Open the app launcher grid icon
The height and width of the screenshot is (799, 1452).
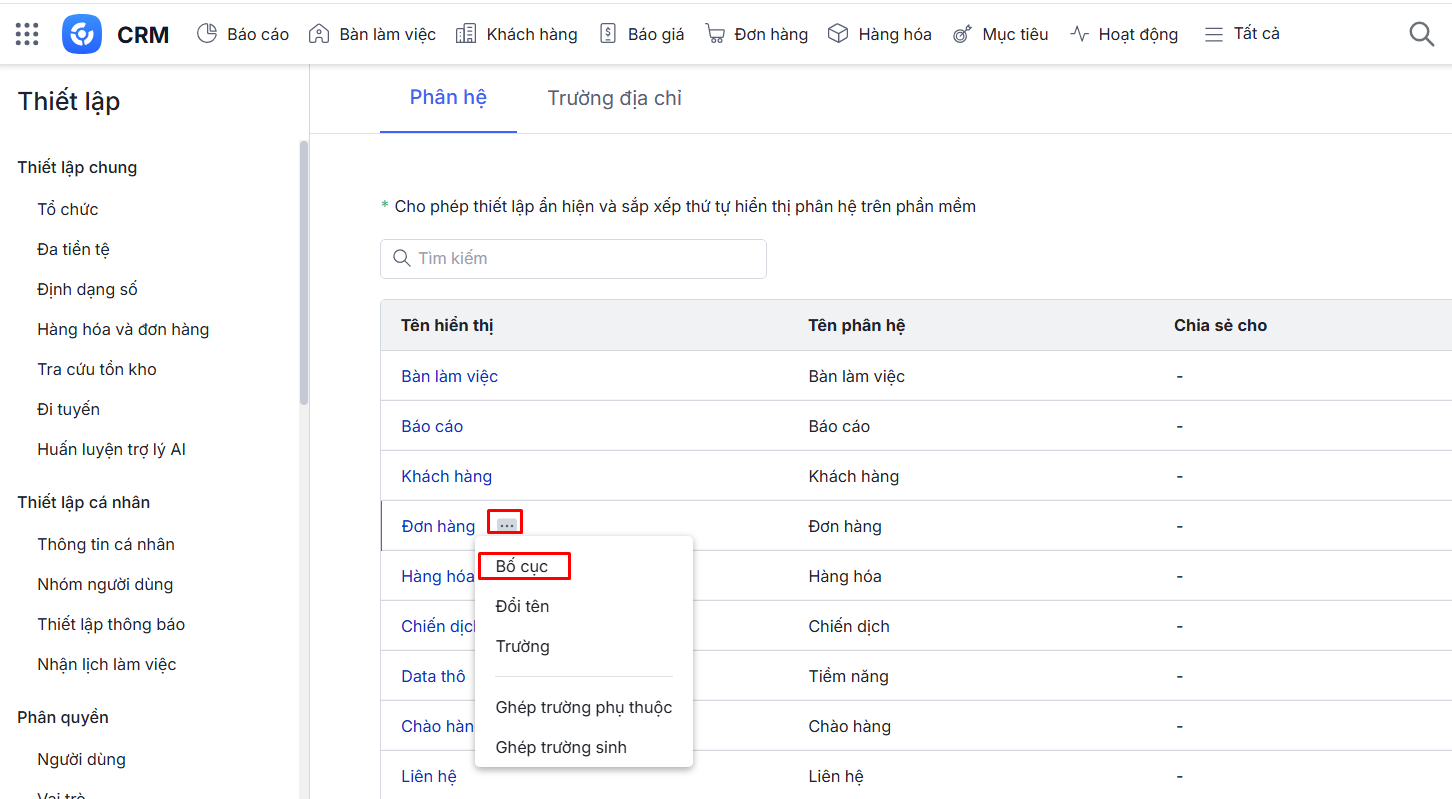(27, 34)
